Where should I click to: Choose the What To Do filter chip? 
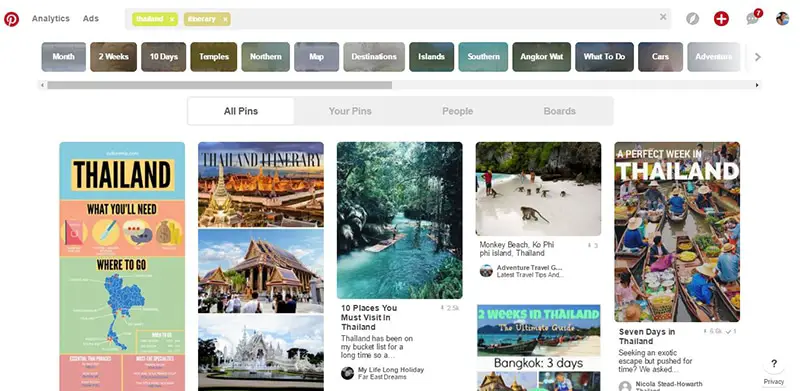[604, 57]
